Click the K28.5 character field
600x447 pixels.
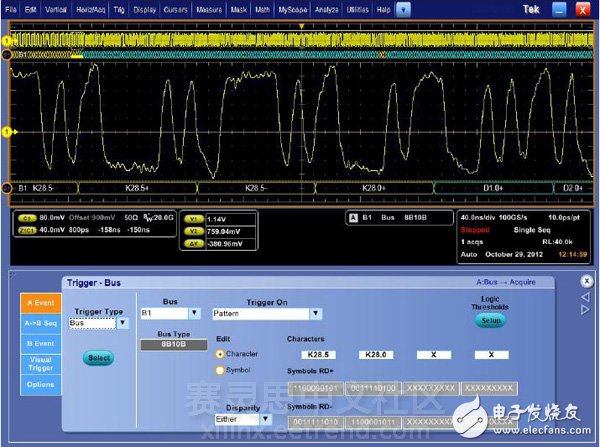322,355
